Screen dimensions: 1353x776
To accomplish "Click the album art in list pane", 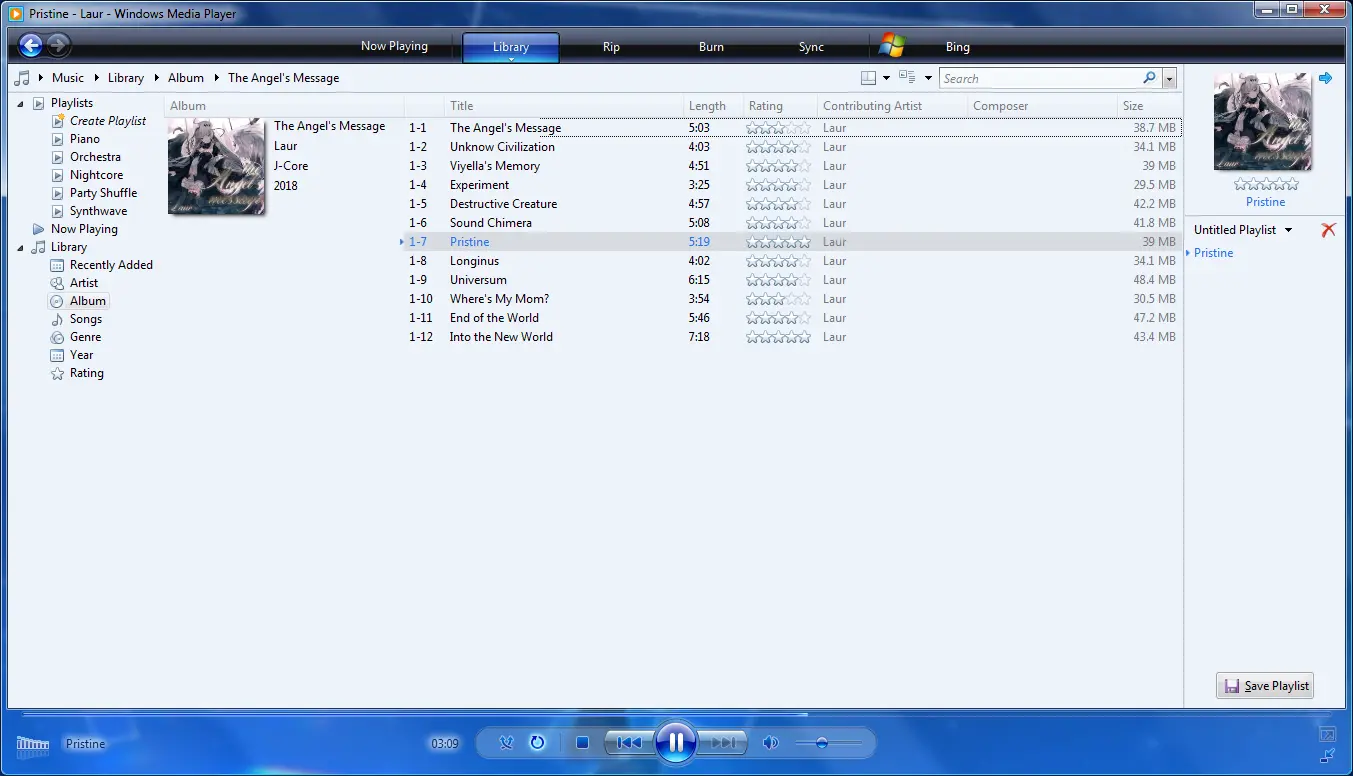I will tap(1265, 122).
